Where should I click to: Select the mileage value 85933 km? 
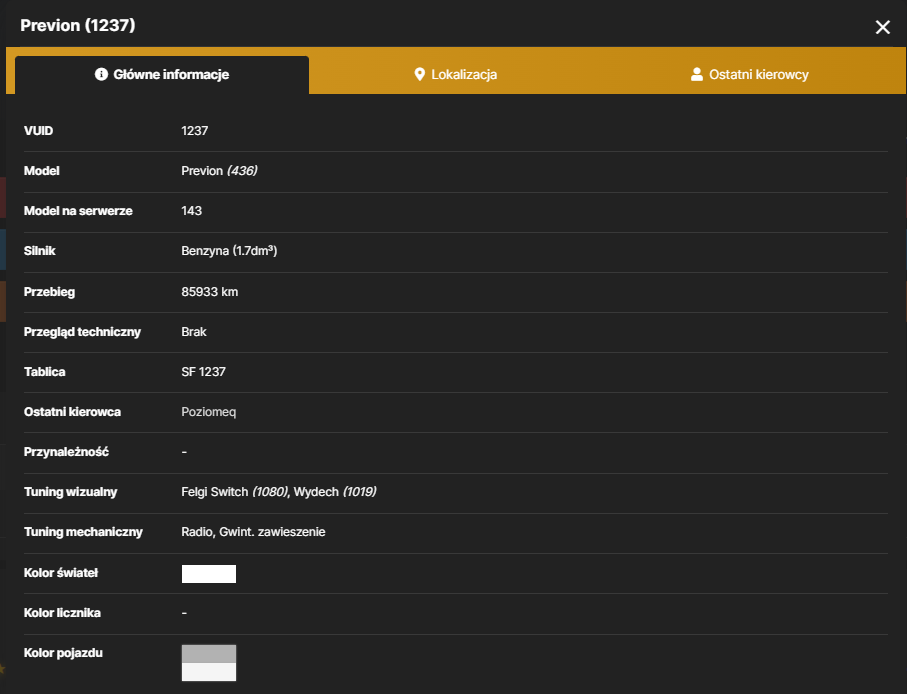click(209, 291)
